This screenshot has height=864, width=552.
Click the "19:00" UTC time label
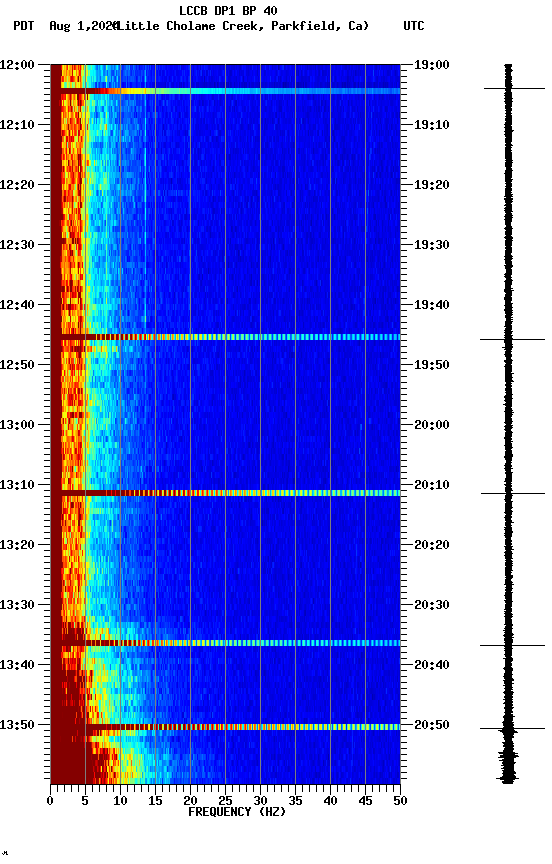[x=432, y=65]
